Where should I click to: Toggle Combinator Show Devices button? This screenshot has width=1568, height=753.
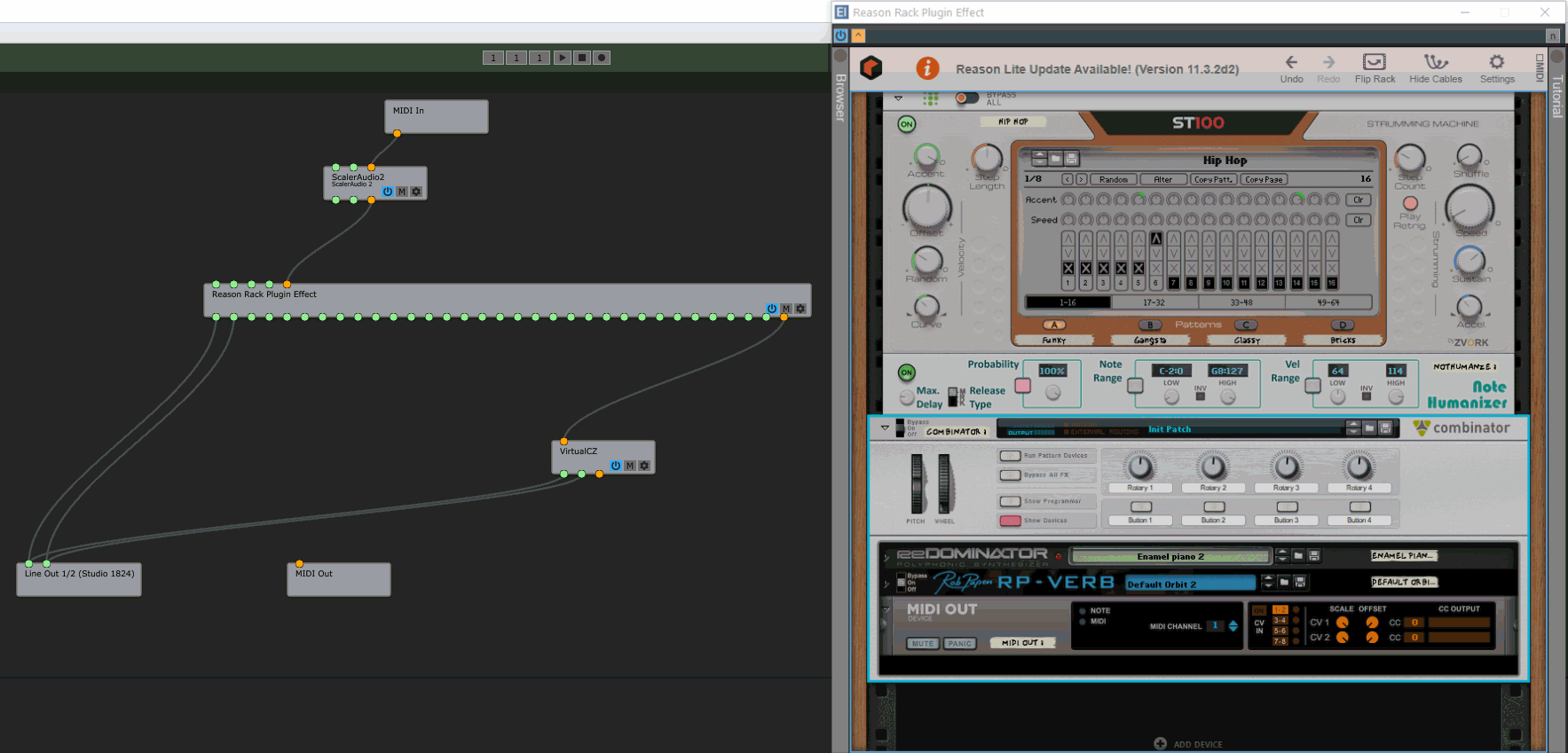(1010, 521)
